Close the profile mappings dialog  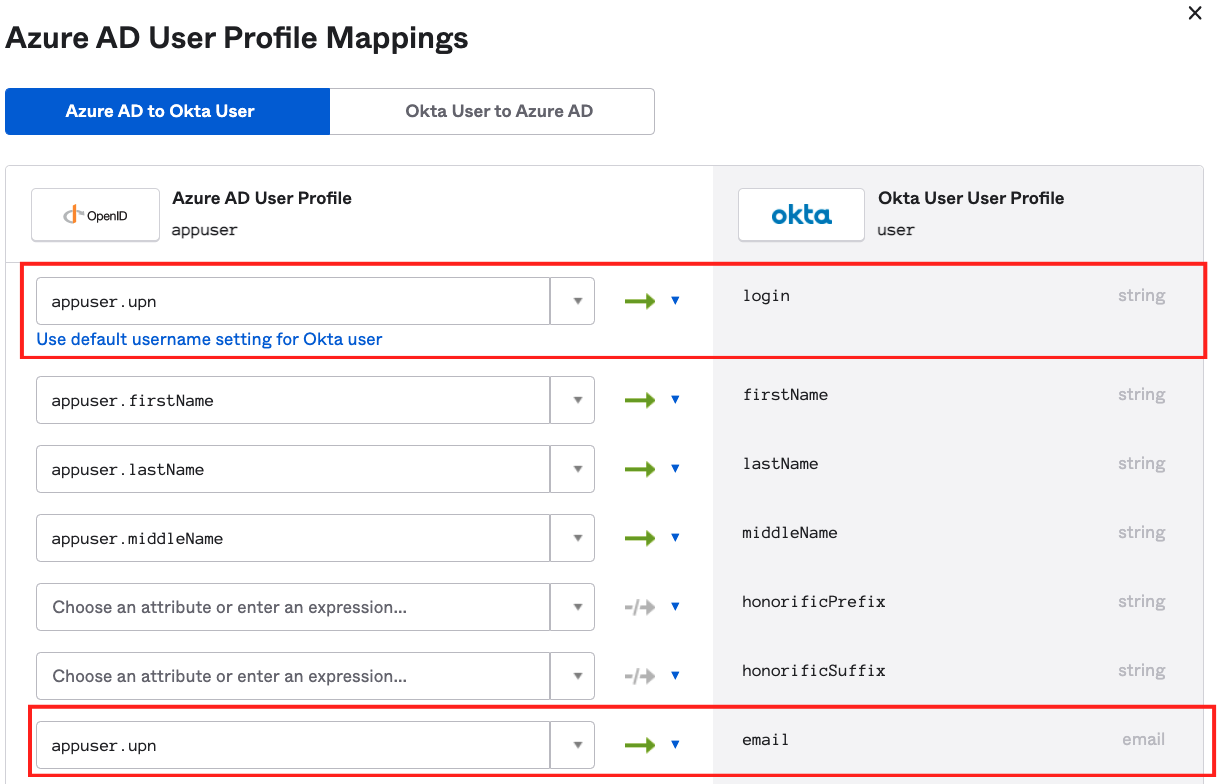click(x=1194, y=14)
